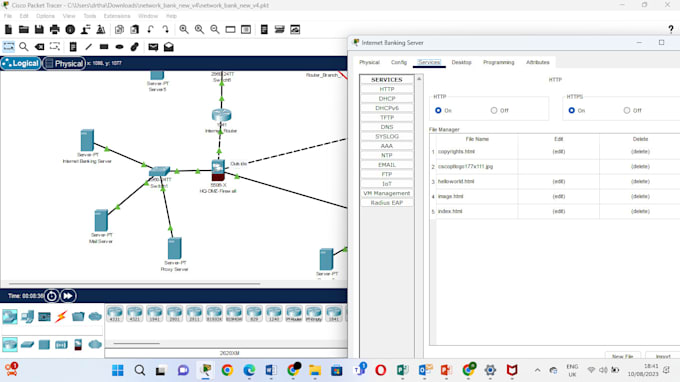Select HTTP in the Services list
This screenshot has width=680, height=382.
(x=387, y=89)
